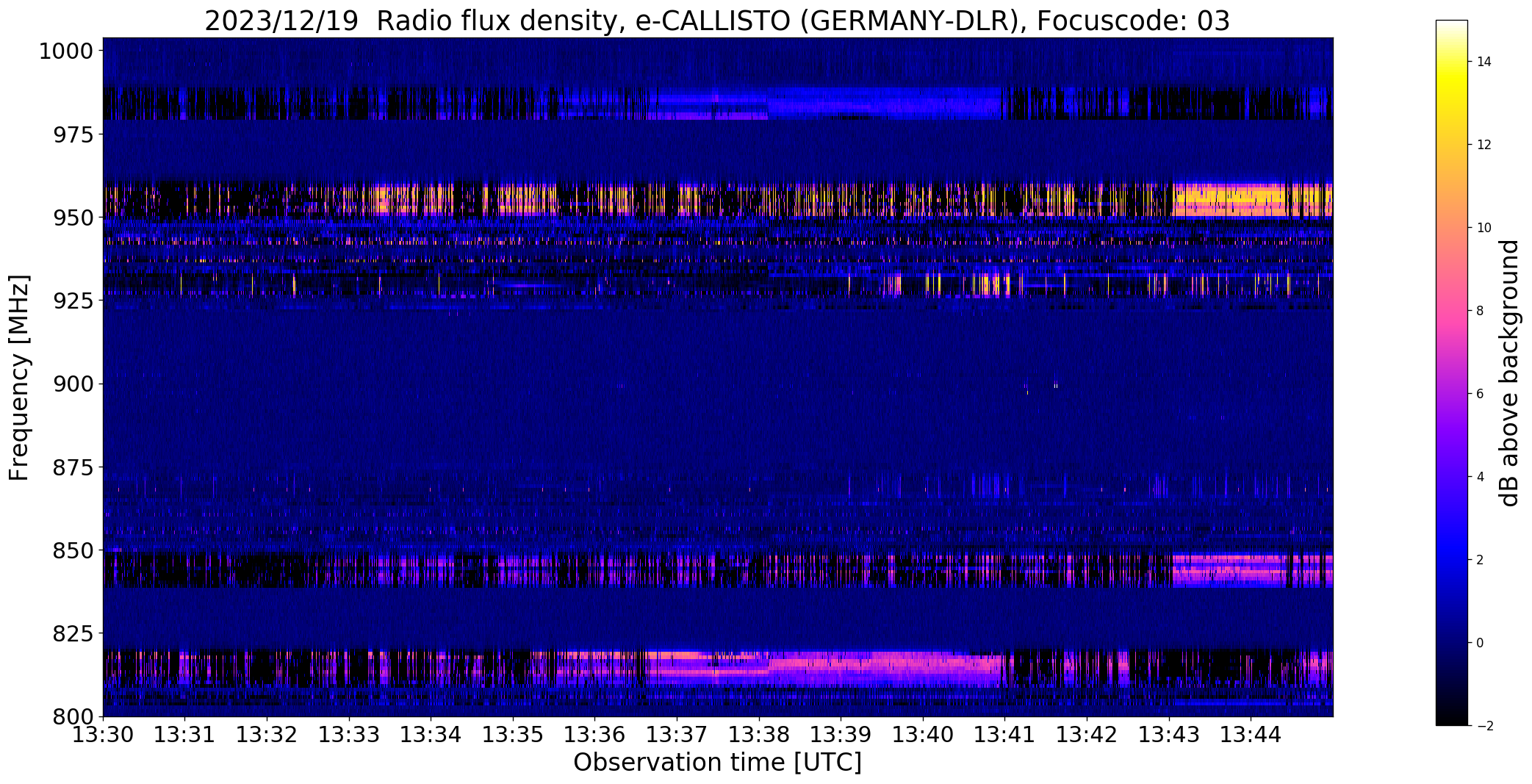Click the 'Frequency [MHz]' y-axis label
Viewport: 1532px width, 784px height.
point(19,378)
